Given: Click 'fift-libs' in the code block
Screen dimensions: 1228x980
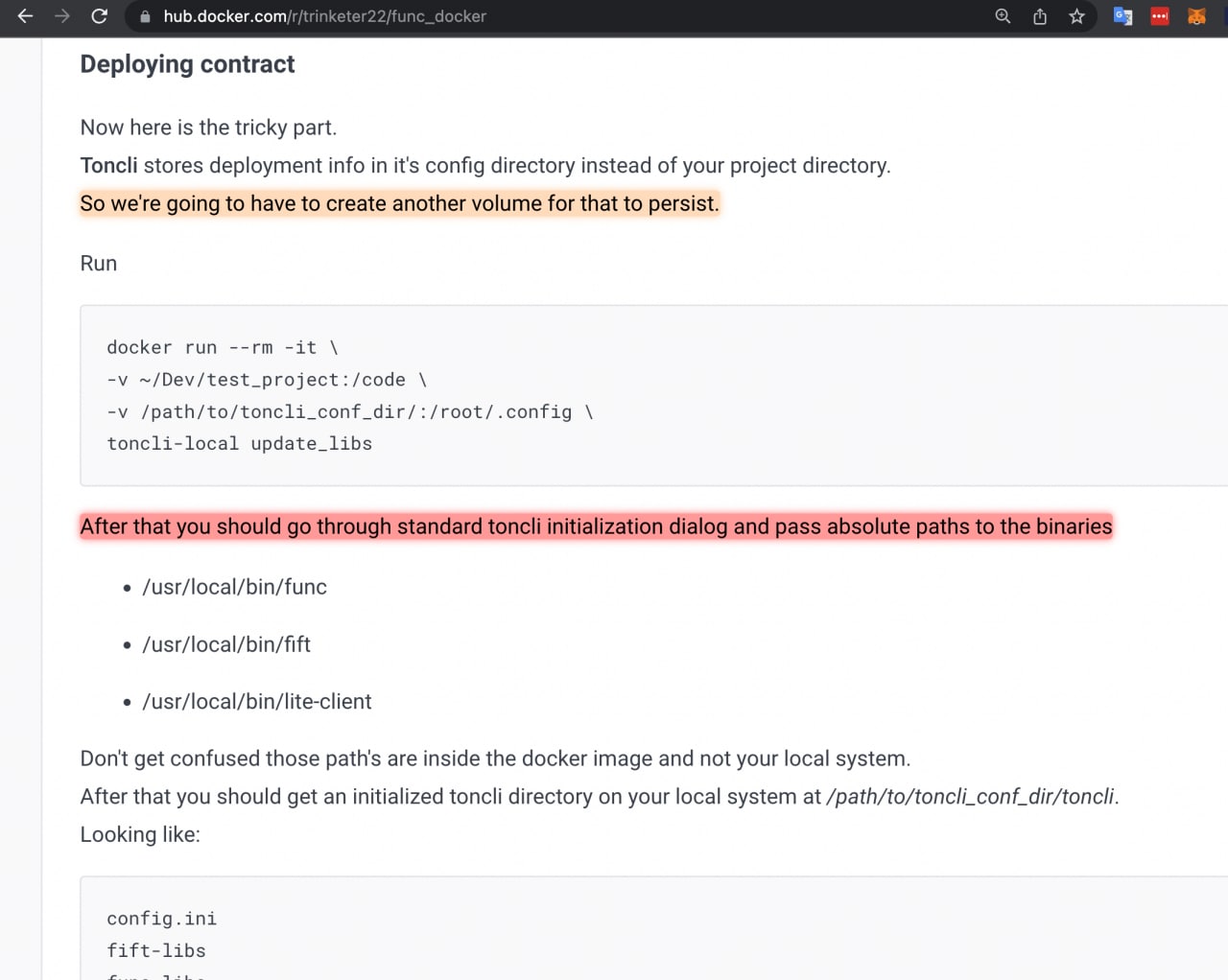Looking at the screenshot, I should point(155,950).
